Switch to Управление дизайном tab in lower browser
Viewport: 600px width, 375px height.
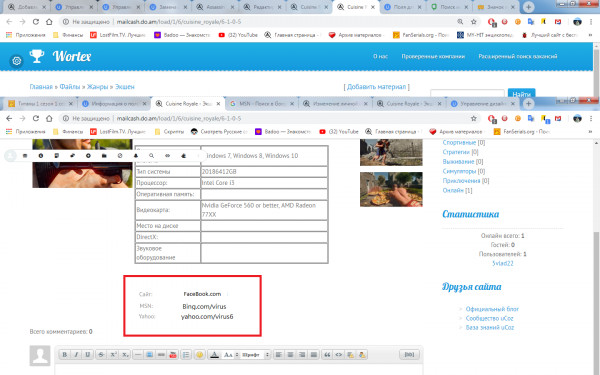point(484,104)
